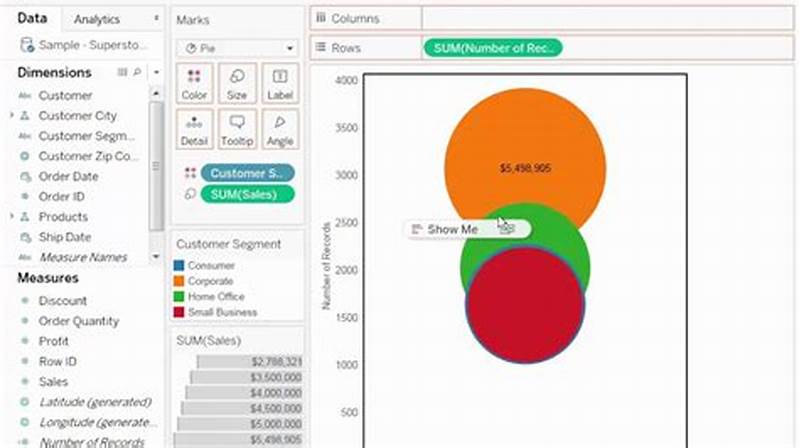Viewport: 800px width, 448px height.
Task: Click the Customer Segment legend title
Action: (x=229, y=244)
